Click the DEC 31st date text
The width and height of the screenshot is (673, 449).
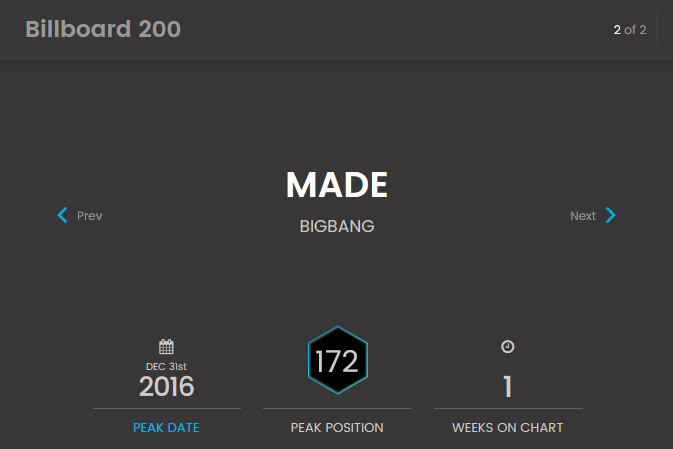tap(167, 366)
